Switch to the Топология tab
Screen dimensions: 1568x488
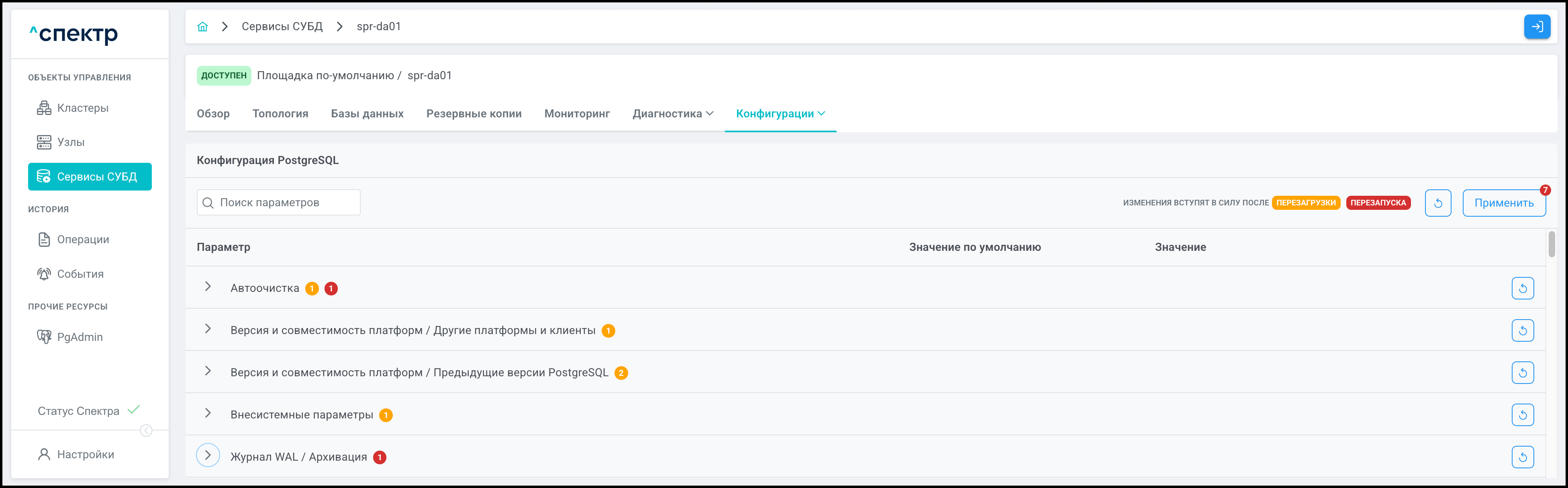coord(280,114)
